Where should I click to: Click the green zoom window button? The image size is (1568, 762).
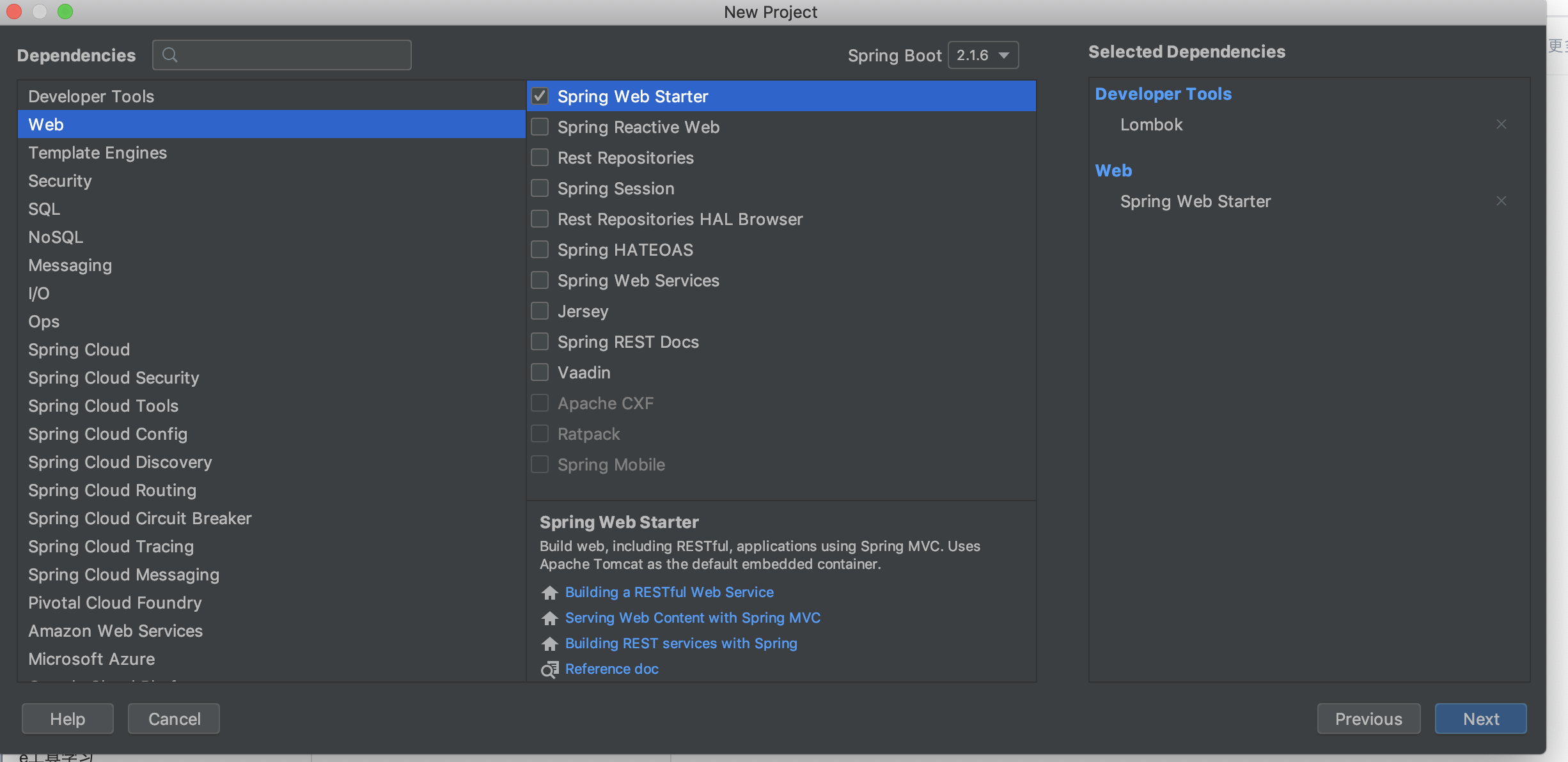pyautogui.click(x=65, y=12)
